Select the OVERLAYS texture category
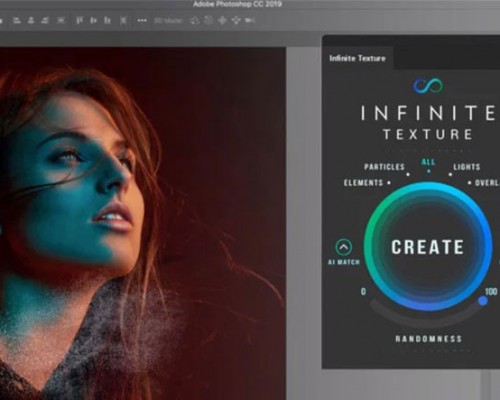 (x=487, y=183)
